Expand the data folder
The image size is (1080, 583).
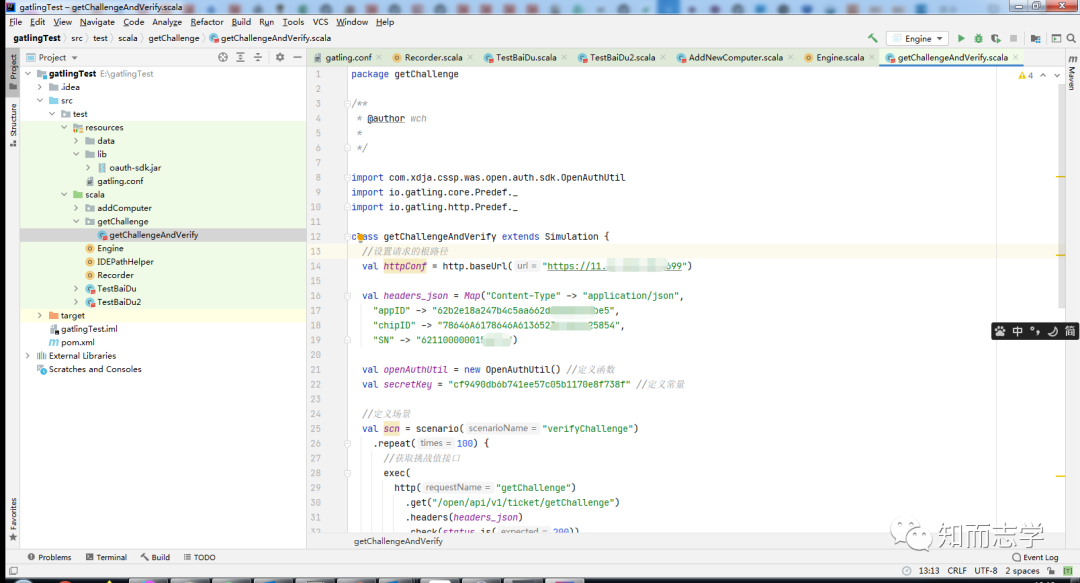tap(76, 141)
